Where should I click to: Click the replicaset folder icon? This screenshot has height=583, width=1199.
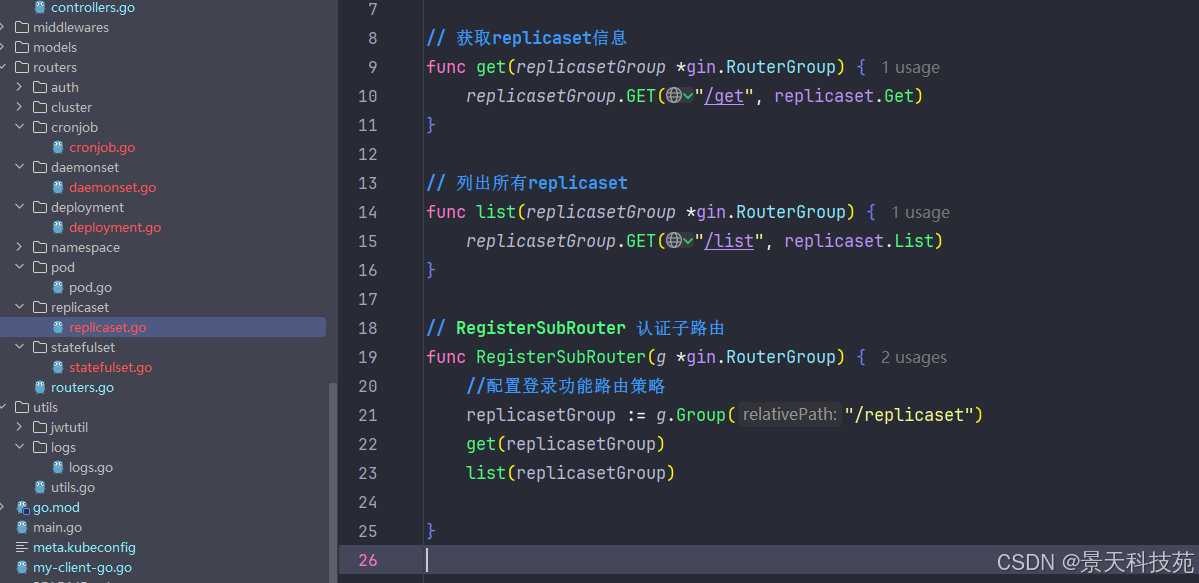coord(40,308)
